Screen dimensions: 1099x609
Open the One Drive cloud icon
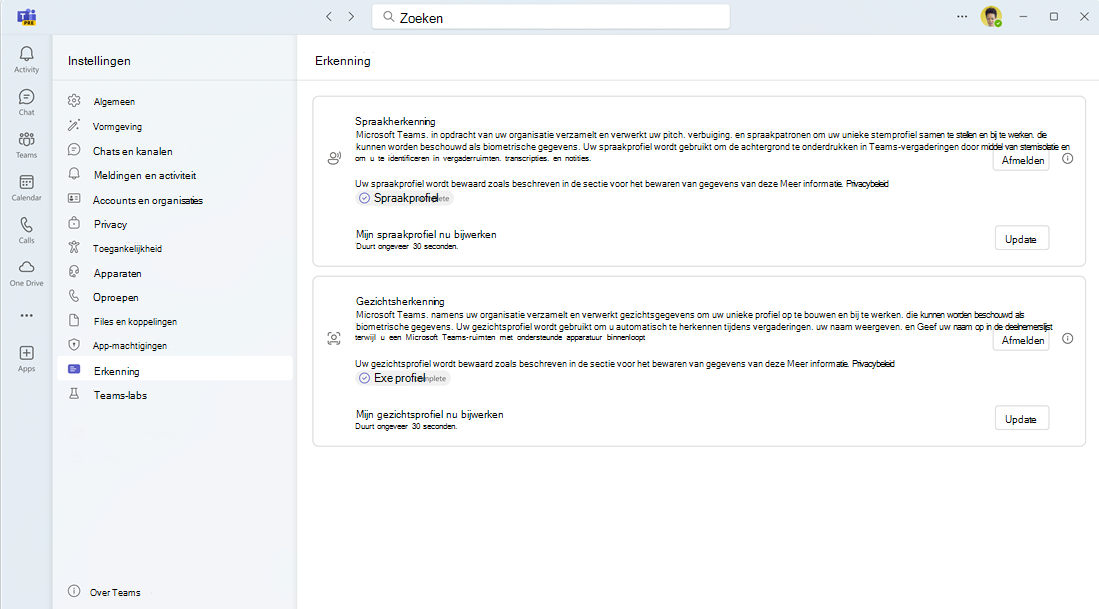(x=27, y=268)
